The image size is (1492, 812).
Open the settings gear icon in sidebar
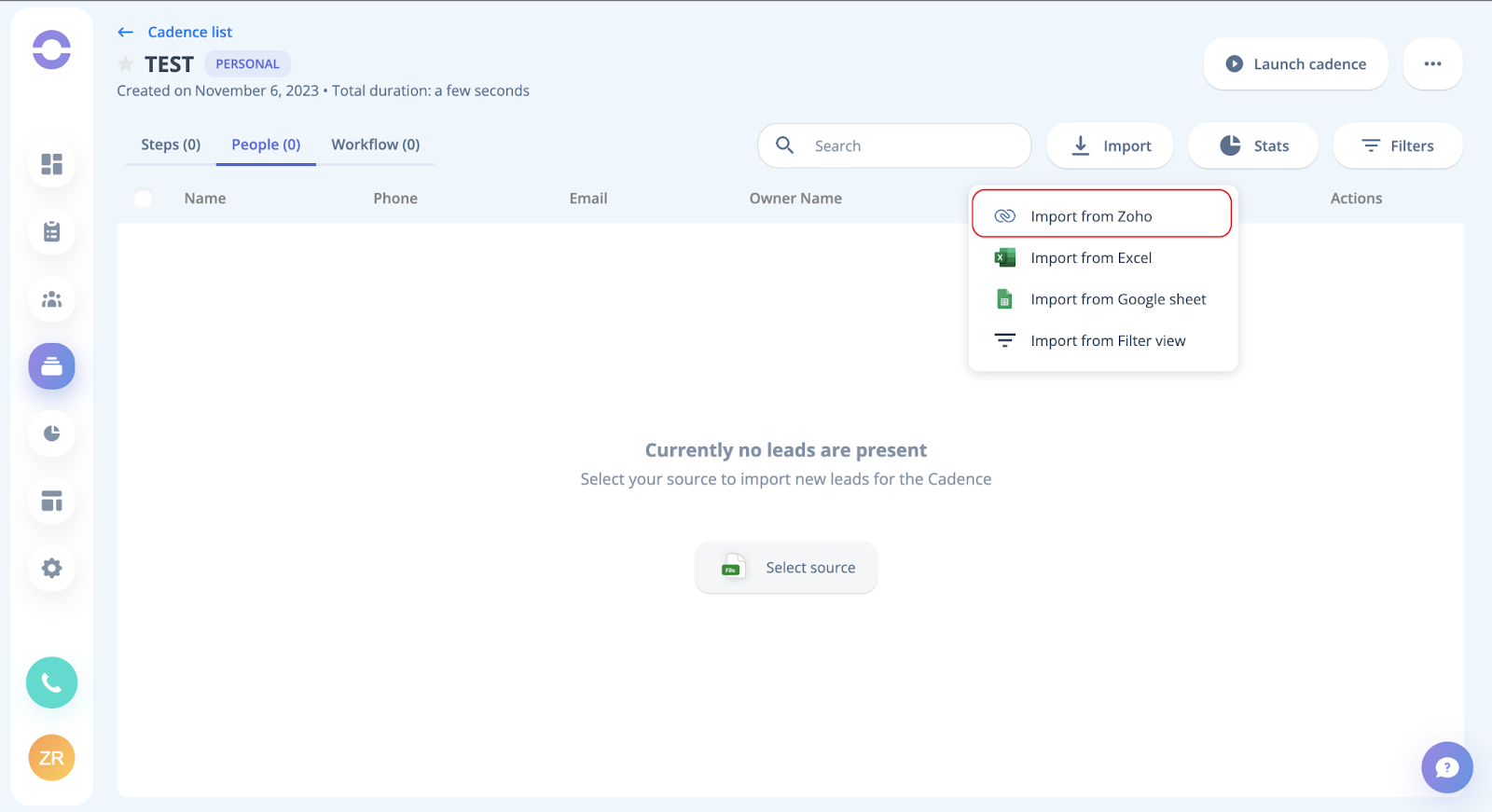(51, 568)
